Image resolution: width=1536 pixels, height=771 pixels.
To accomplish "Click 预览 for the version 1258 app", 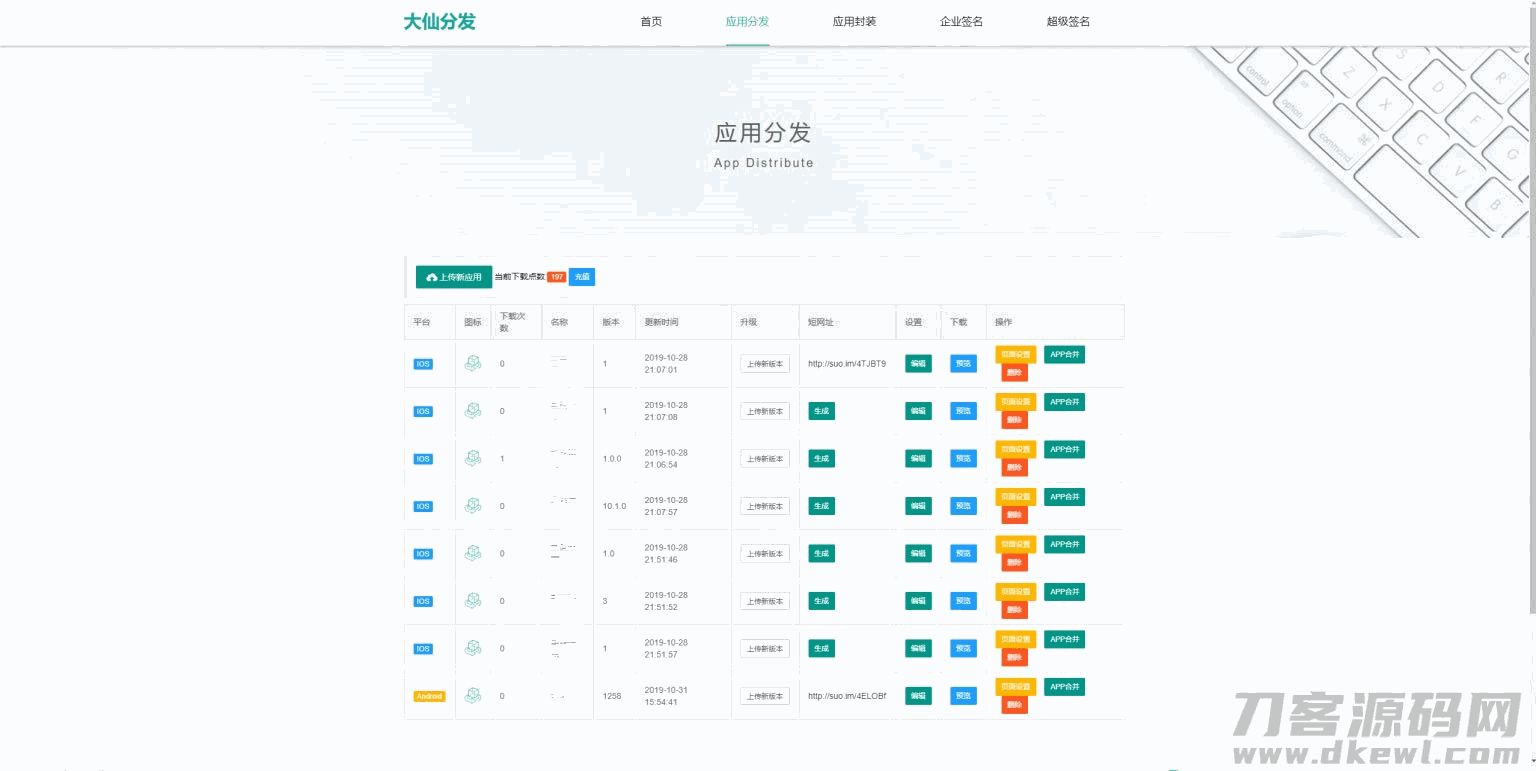I will pos(963,696).
